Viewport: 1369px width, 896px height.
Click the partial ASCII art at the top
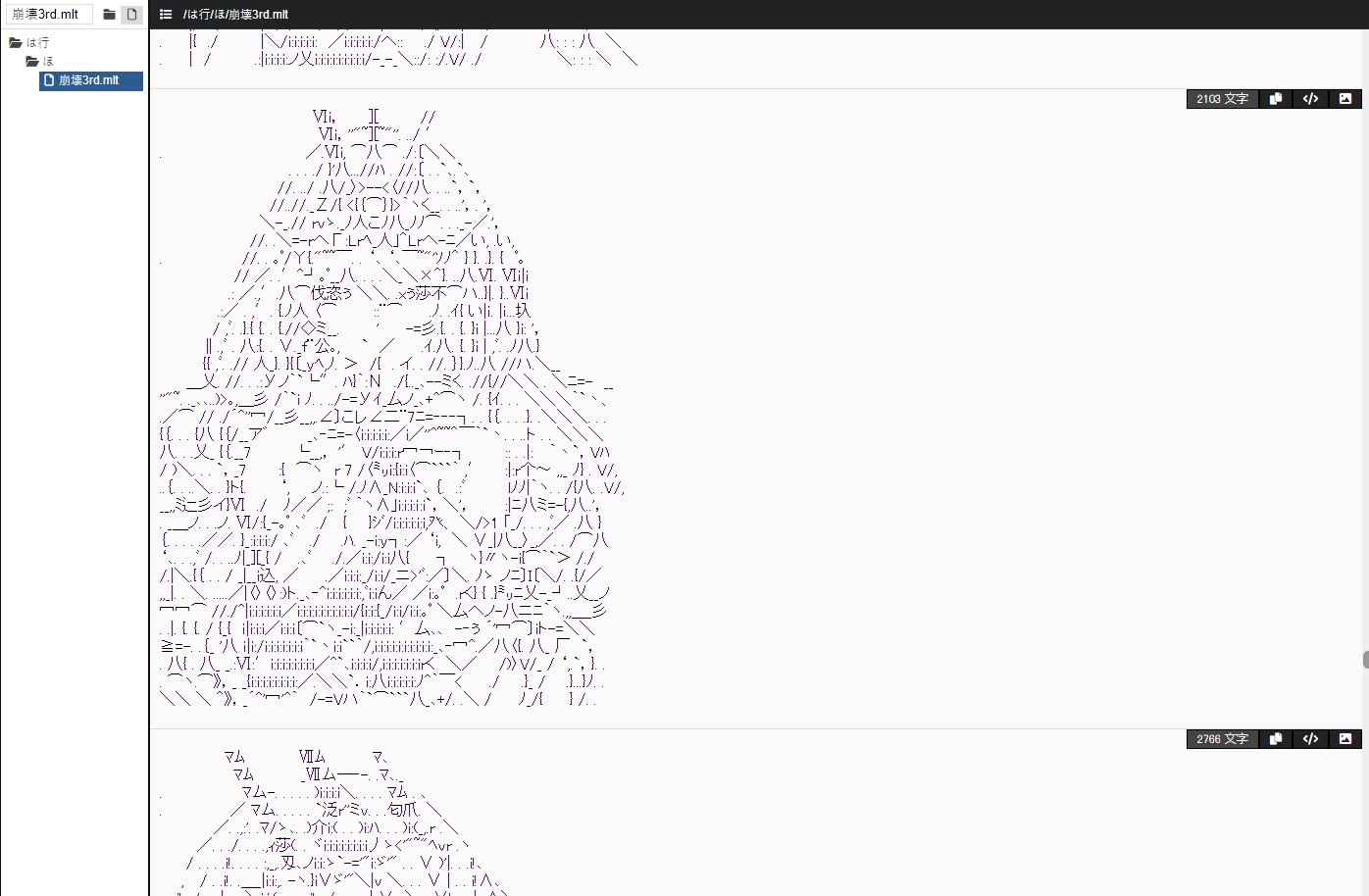[x=392, y=51]
